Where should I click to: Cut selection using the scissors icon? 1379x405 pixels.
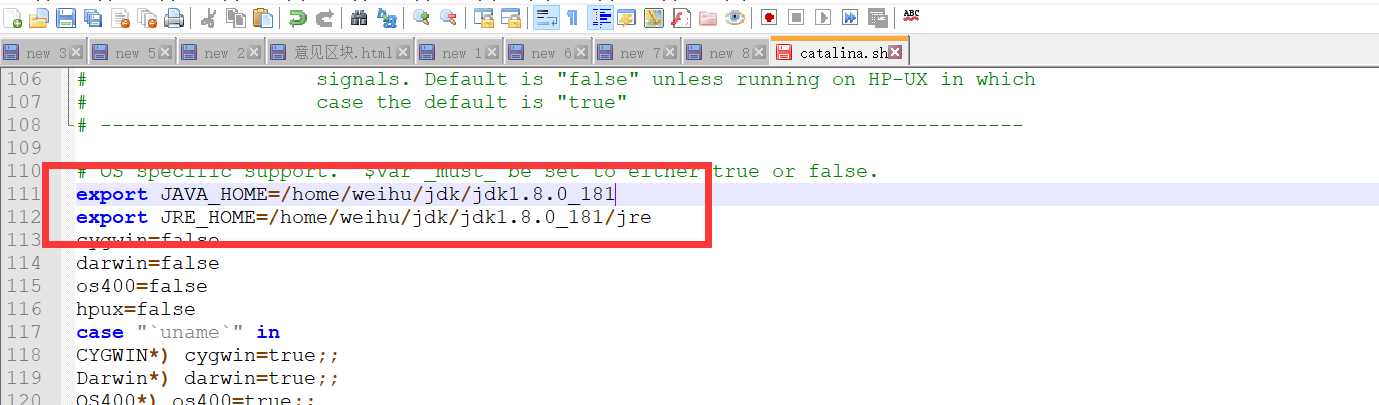coord(209,18)
